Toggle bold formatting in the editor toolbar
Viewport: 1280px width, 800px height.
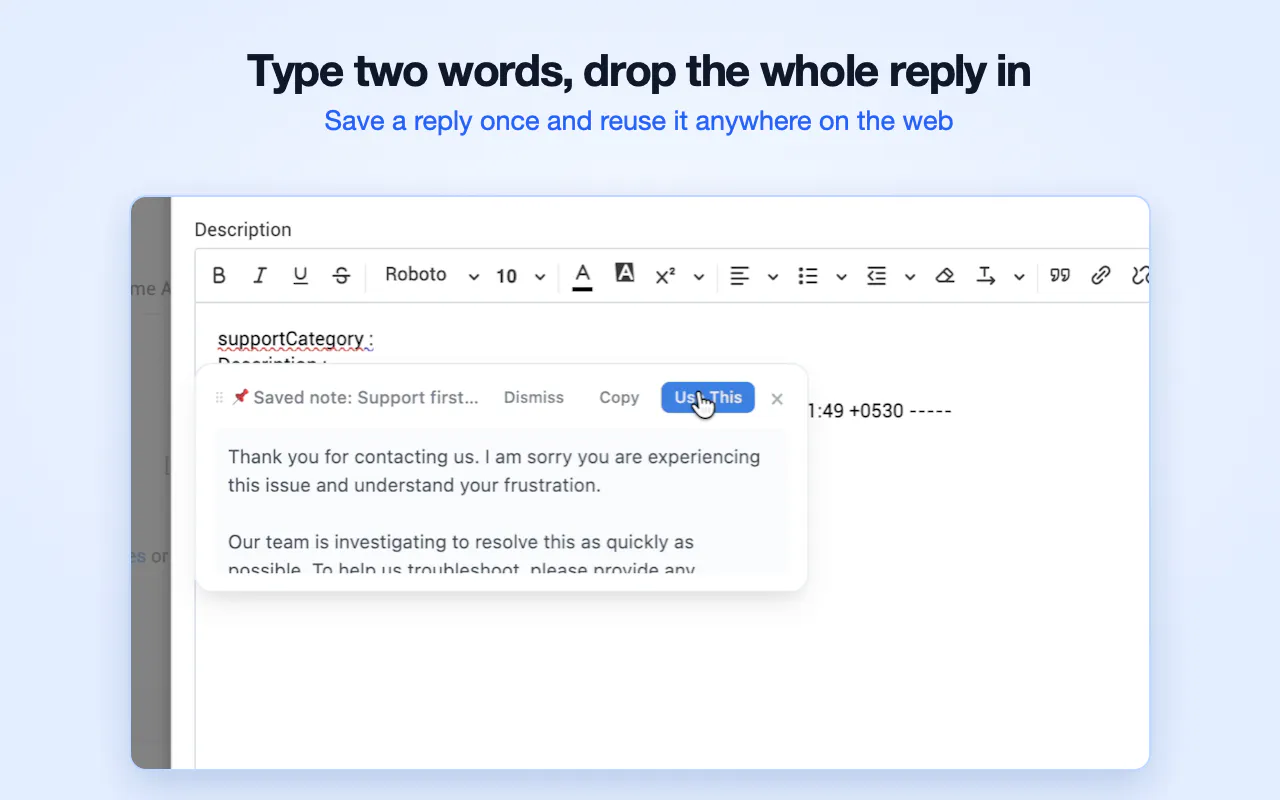220,276
